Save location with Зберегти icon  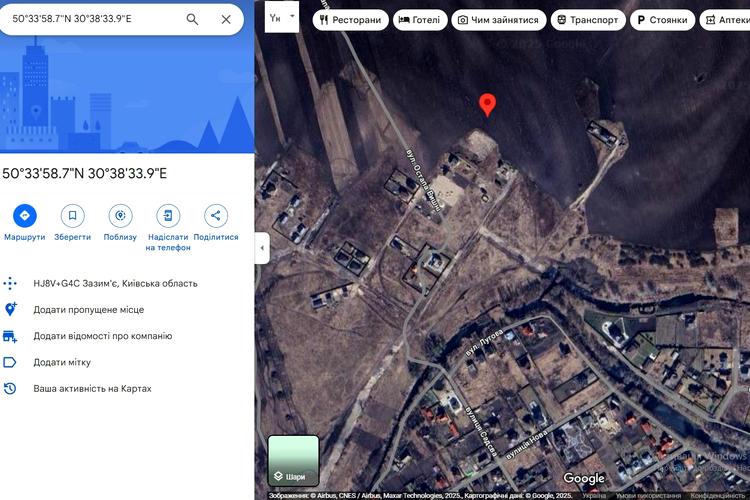[x=72, y=216]
